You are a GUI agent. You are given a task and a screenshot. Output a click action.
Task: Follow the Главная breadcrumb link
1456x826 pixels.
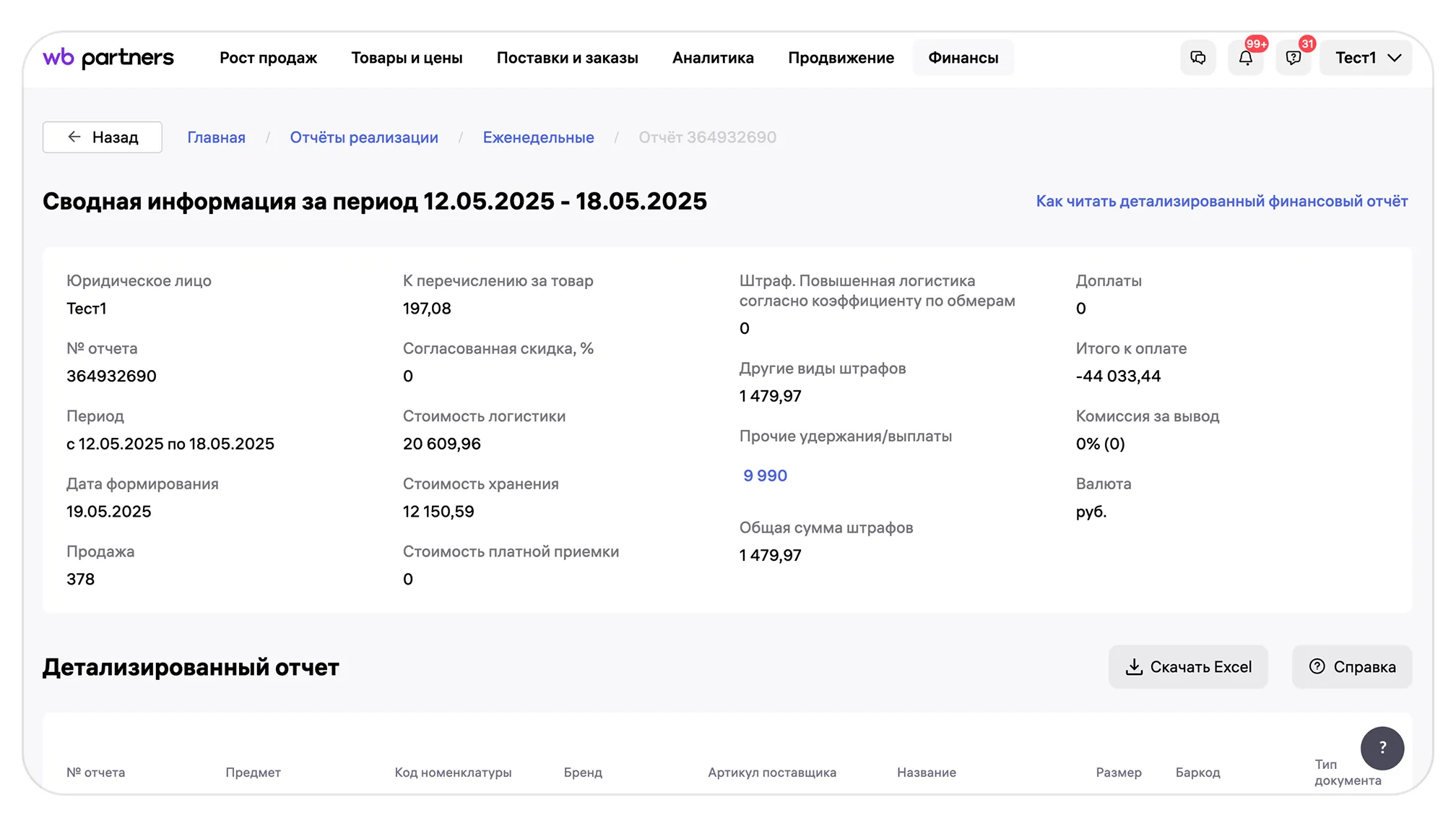[x=217, y=137]
